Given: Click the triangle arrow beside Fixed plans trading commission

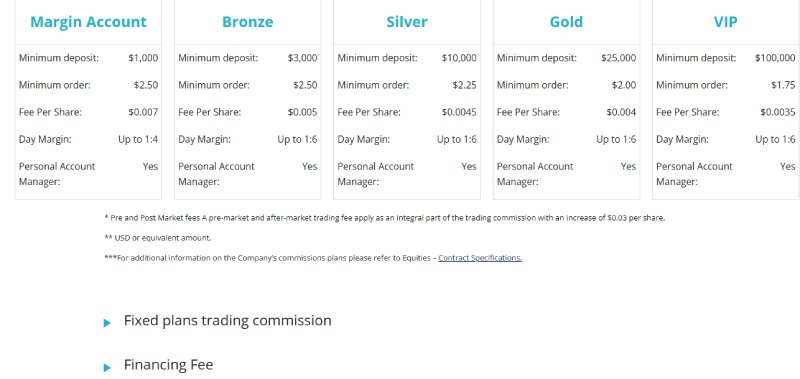Looking at the screenshot, I should click(x=107, y=322).
